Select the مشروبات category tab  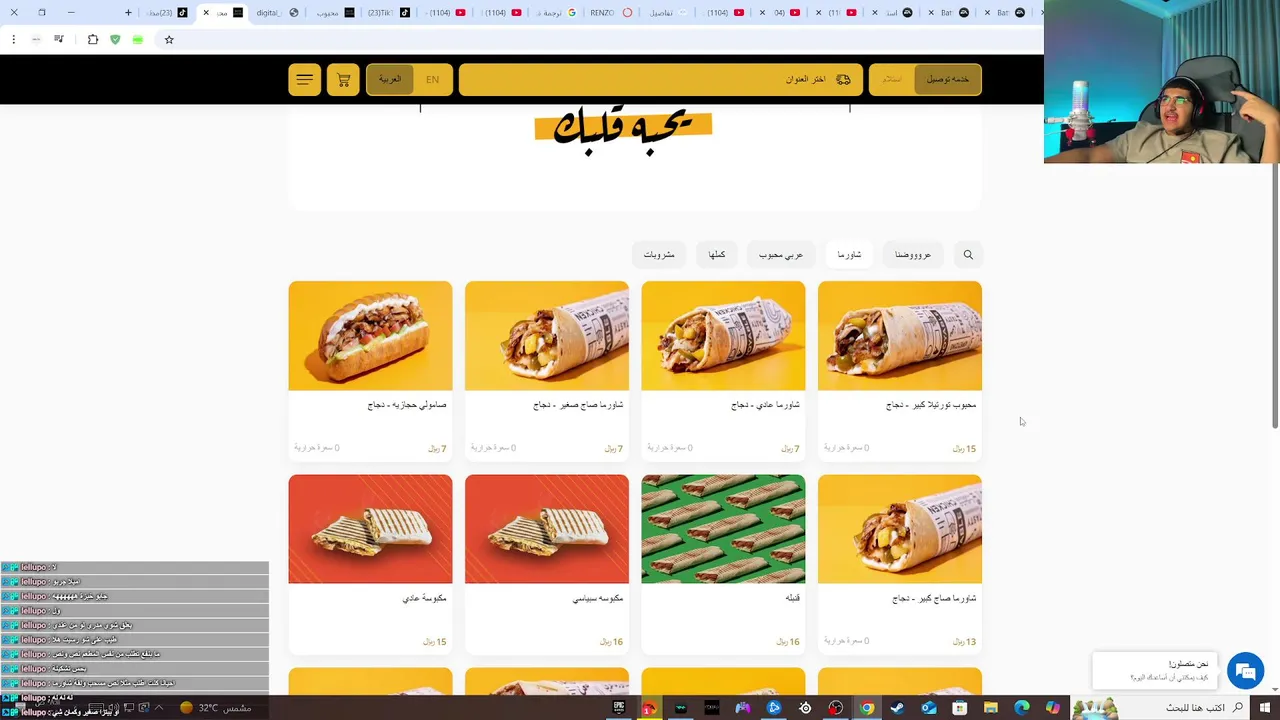(x=659, y=255)
